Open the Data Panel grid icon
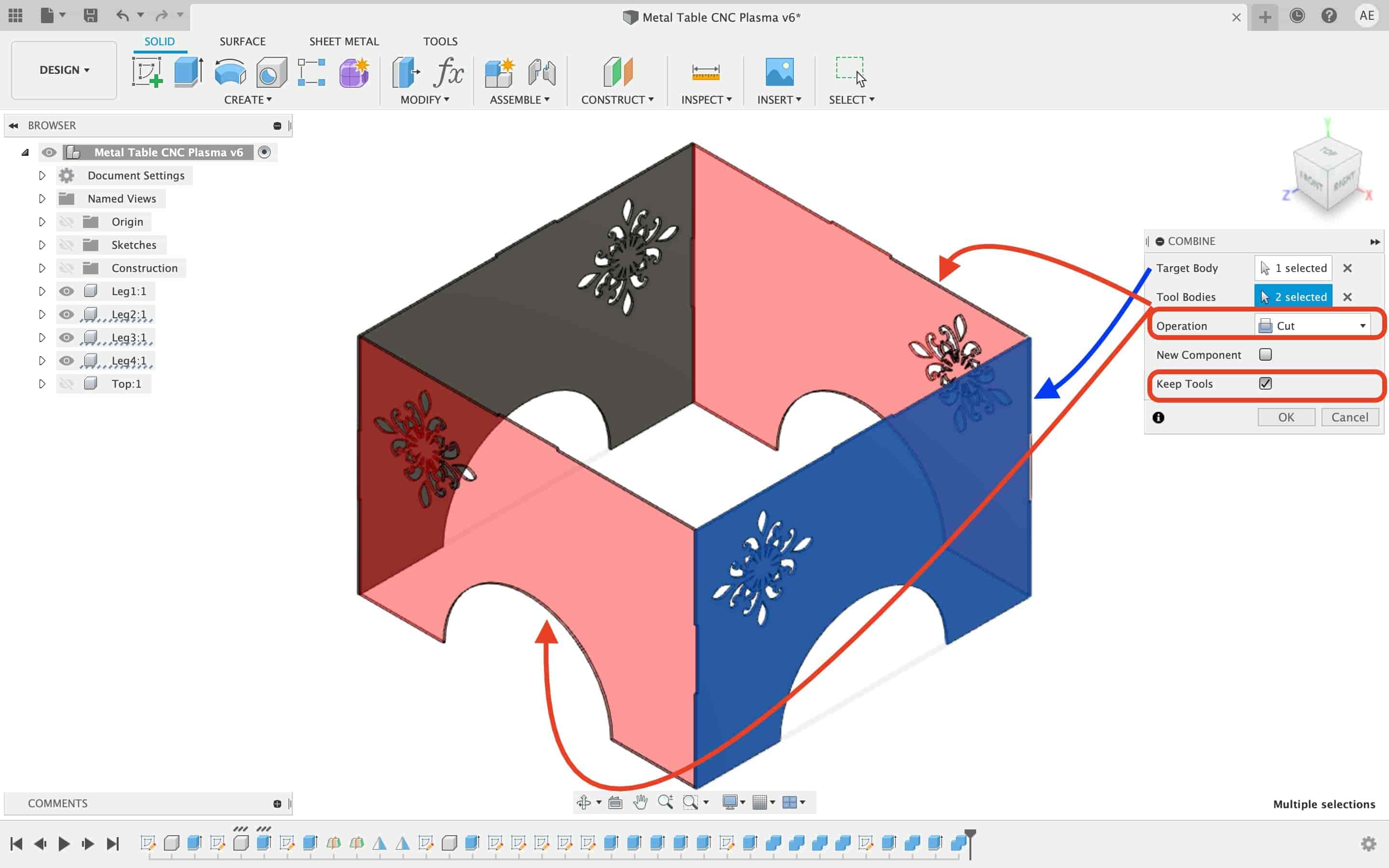 click(15, 15)
